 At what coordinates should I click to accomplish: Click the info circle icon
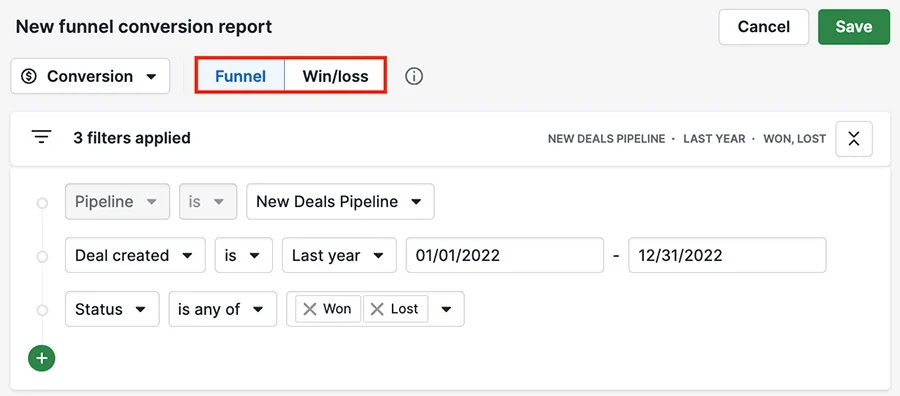click(x=414, y=76)
